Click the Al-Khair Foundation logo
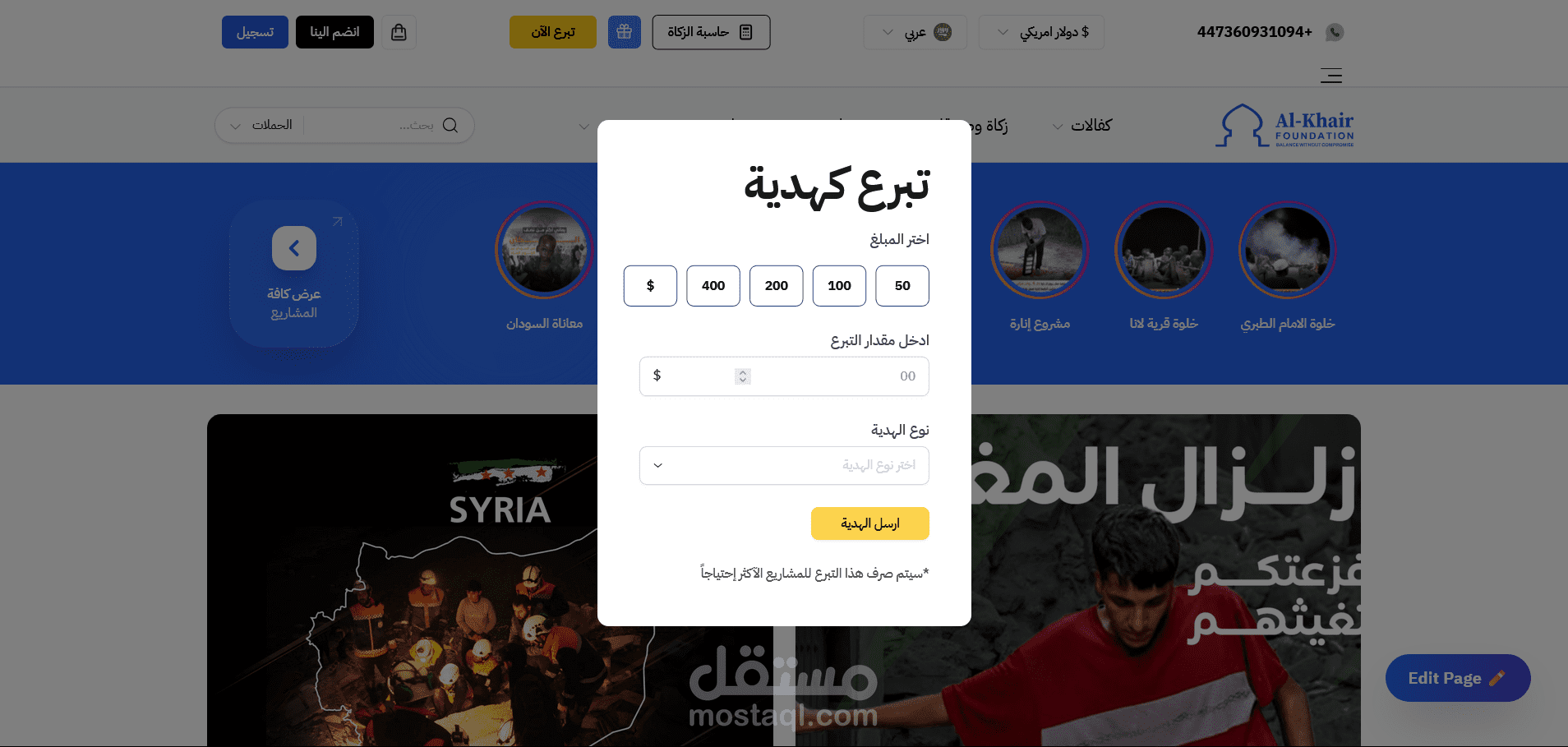 pyautogui.click(x=1284, y=125)
